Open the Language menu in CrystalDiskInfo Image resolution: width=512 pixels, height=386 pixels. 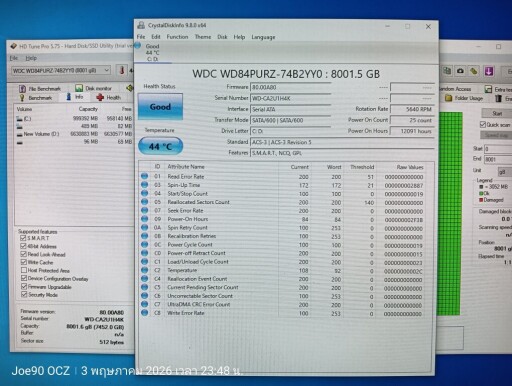click(263, 37)
